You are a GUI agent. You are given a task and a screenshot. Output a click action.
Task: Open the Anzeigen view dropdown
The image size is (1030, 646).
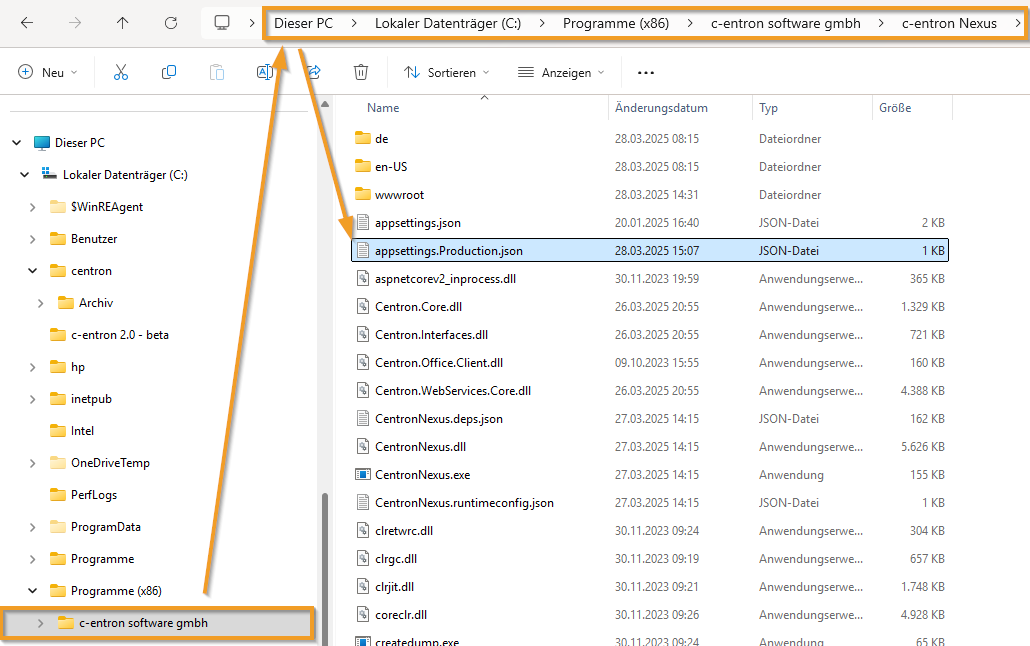(561, 72)
